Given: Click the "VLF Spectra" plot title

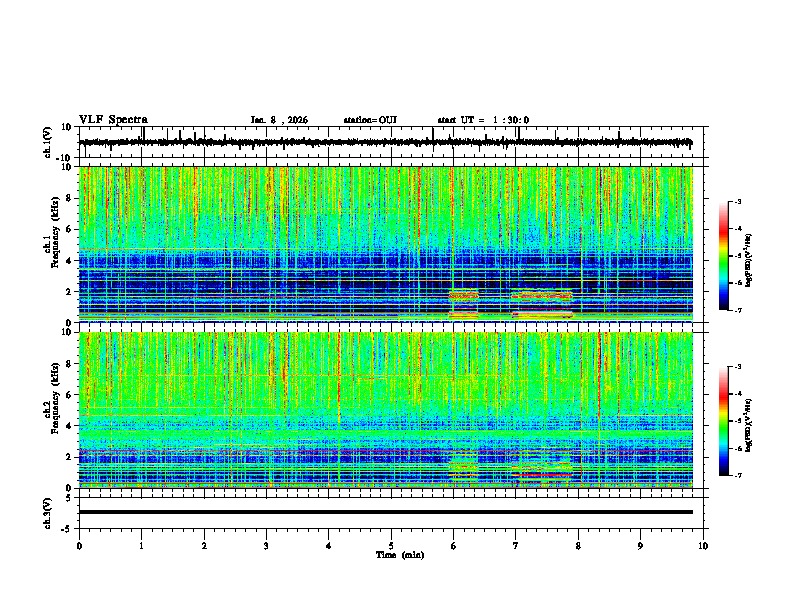Looking at the screenshot, I should tap(113, 120).
